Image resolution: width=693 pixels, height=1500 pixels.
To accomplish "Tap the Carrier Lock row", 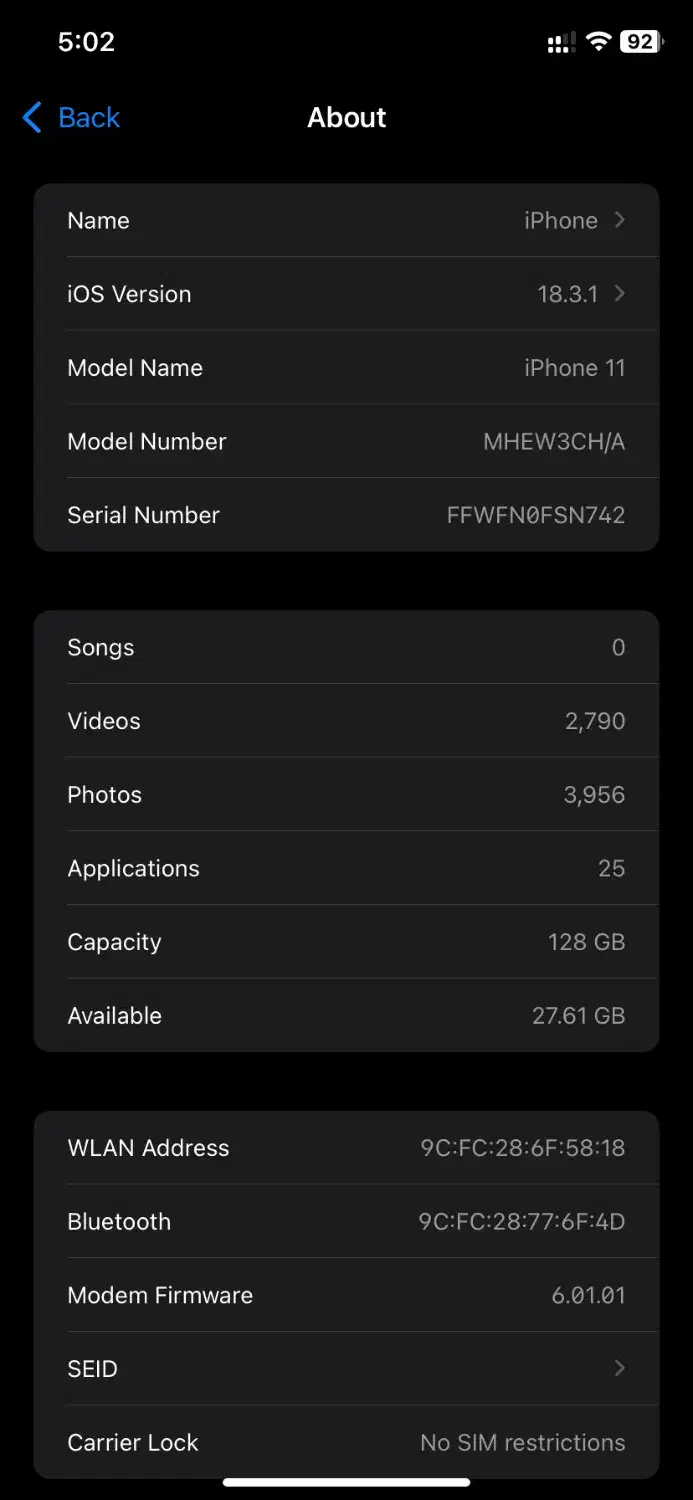I will coord(346,1442).
